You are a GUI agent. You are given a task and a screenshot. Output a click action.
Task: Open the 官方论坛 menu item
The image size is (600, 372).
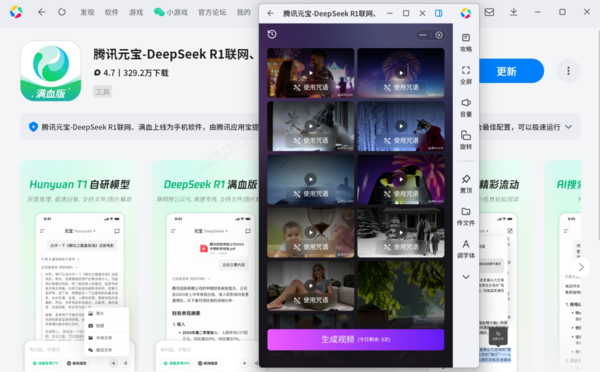pos(212,12)
